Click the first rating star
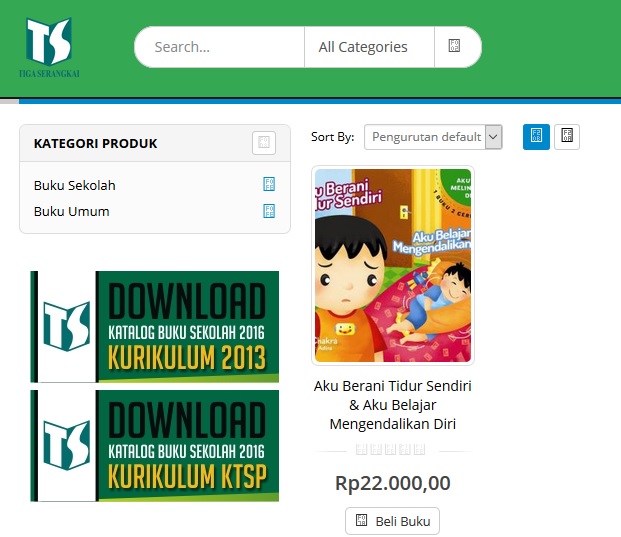This screenshot has height=537, width=621. [x=361, y=449]
